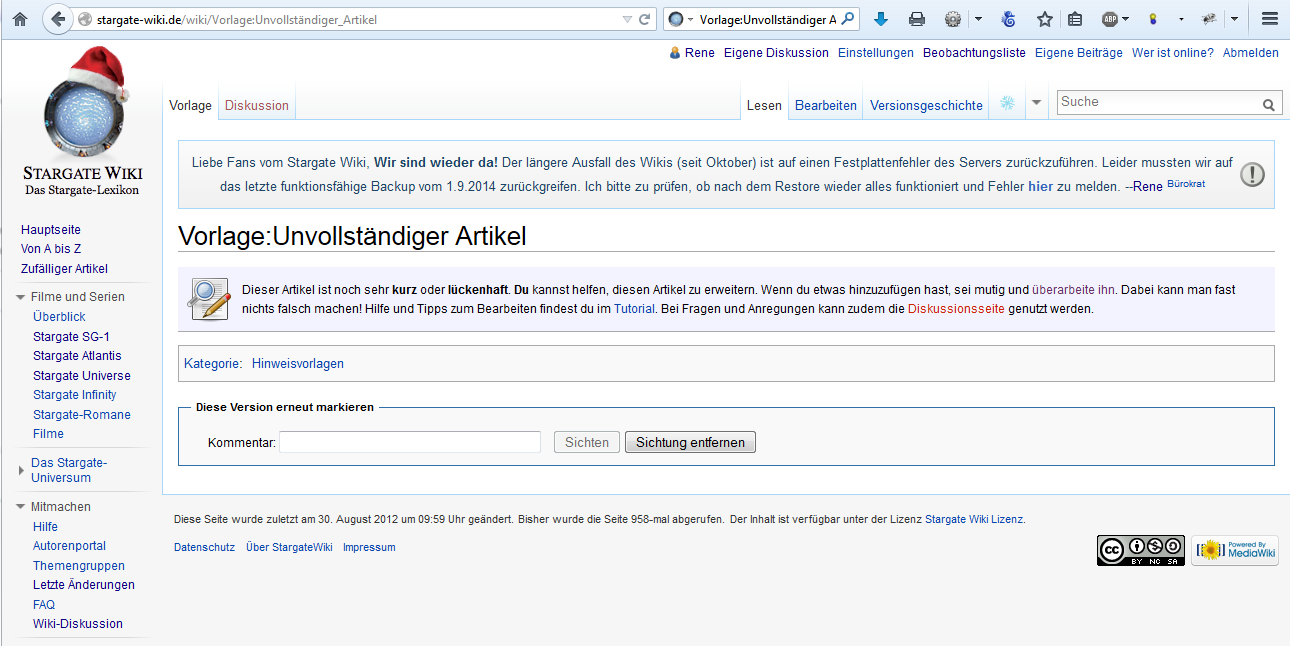Open the downloads arrow icon
This screenshot has height=646, width=1290.
click(x=881, y=19)
